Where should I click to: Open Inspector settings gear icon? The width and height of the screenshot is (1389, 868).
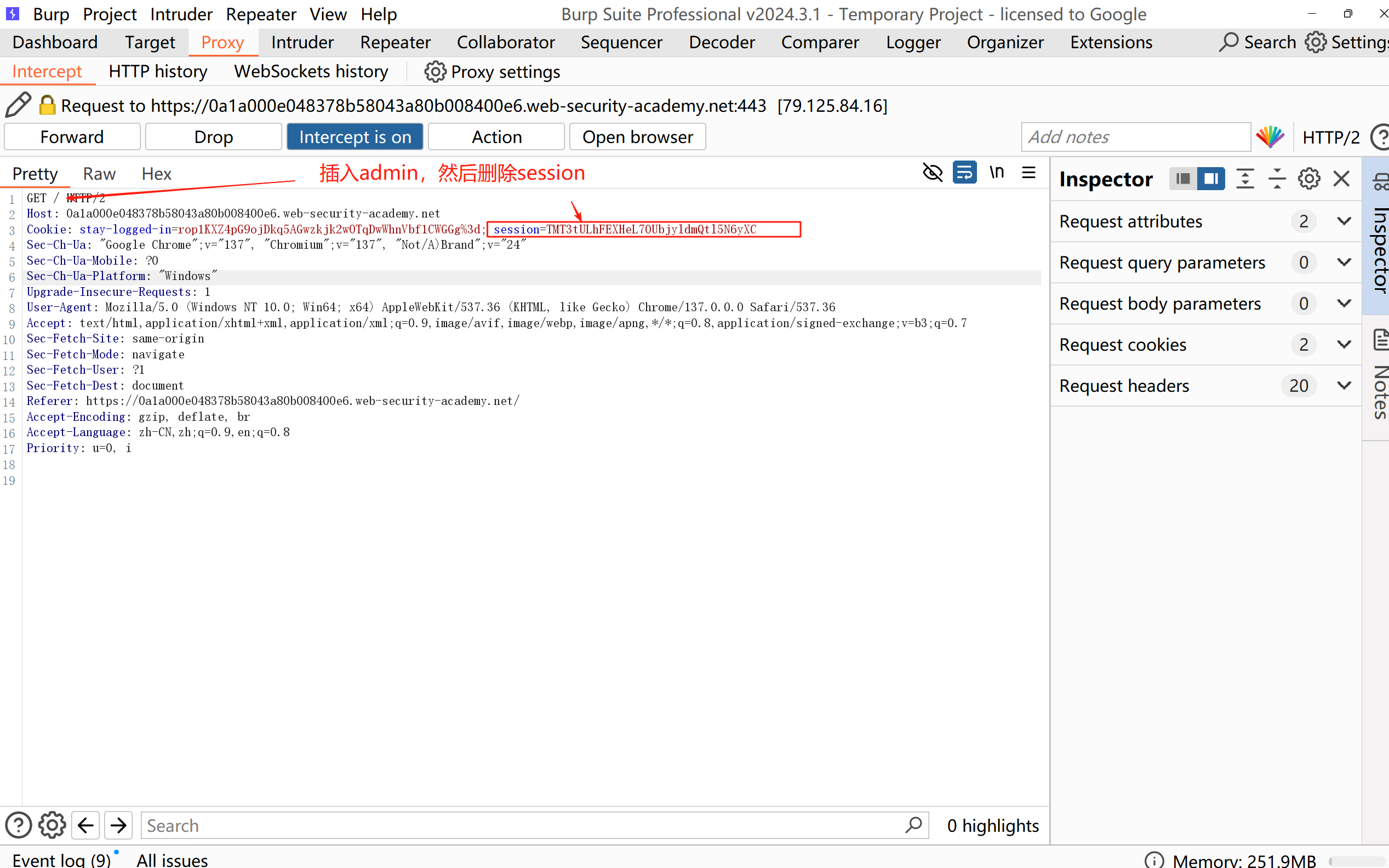(1308, 179)
